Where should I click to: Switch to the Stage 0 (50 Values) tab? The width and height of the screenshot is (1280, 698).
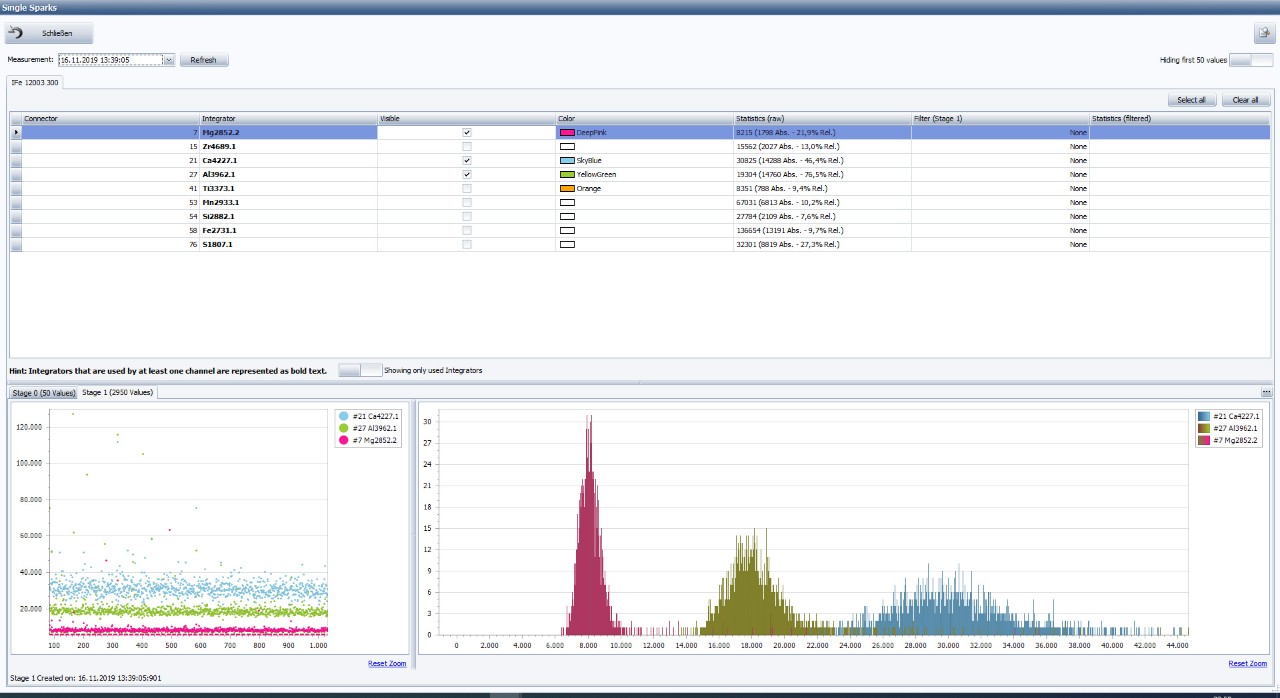point(42,393)
